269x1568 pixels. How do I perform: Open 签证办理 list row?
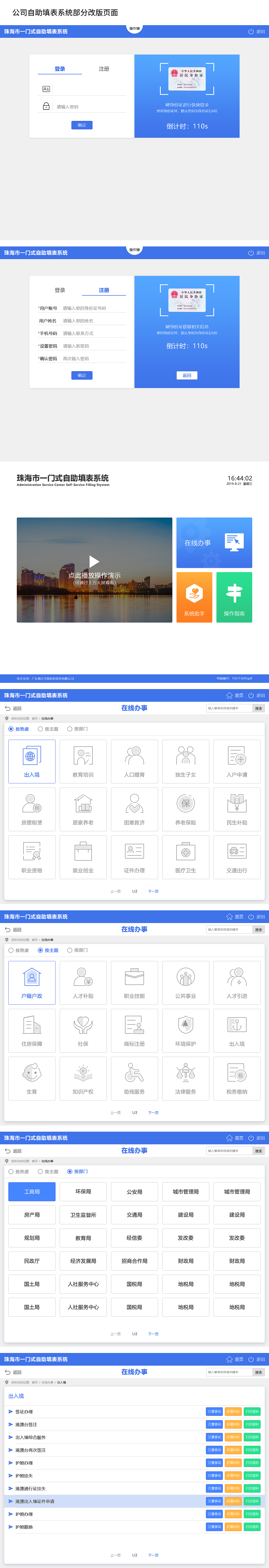pyautogui.click(x=134, y=1412)
